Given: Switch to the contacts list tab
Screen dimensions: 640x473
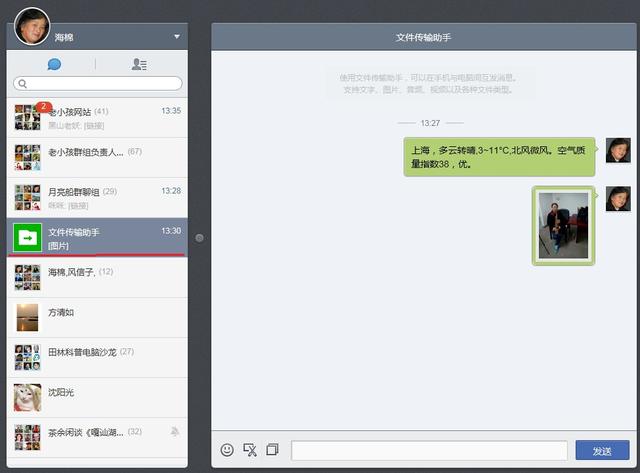Looking at the screenshot, I should click(x=140, y=64).
